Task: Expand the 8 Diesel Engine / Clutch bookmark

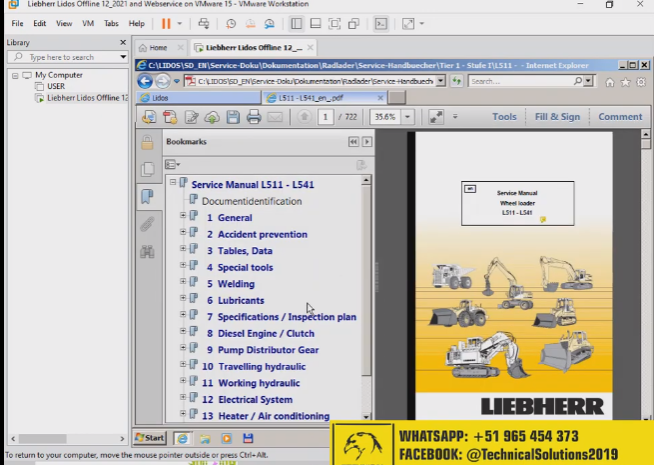Action: point(183,333)
